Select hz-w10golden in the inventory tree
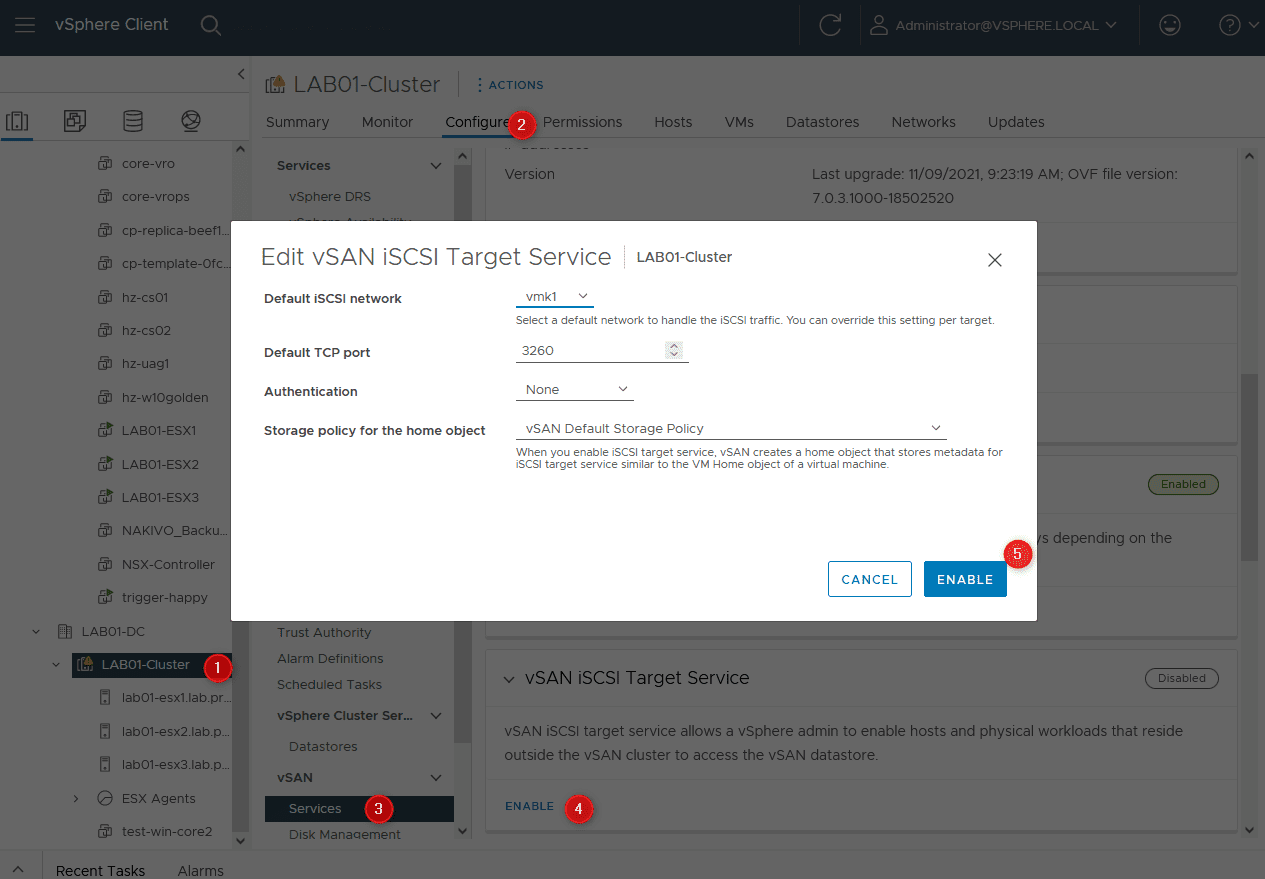 [x=165, y=397]
